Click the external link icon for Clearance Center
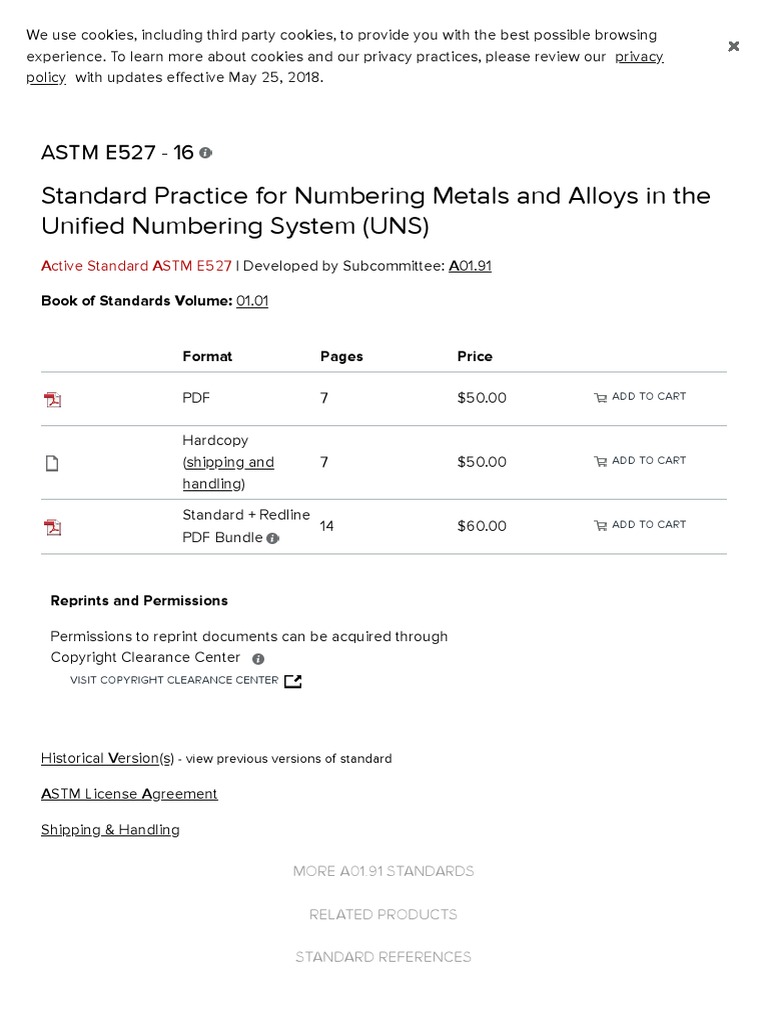Image resolution: width=768 pixels, height=1024 pixels. click(x=292, y=681)
